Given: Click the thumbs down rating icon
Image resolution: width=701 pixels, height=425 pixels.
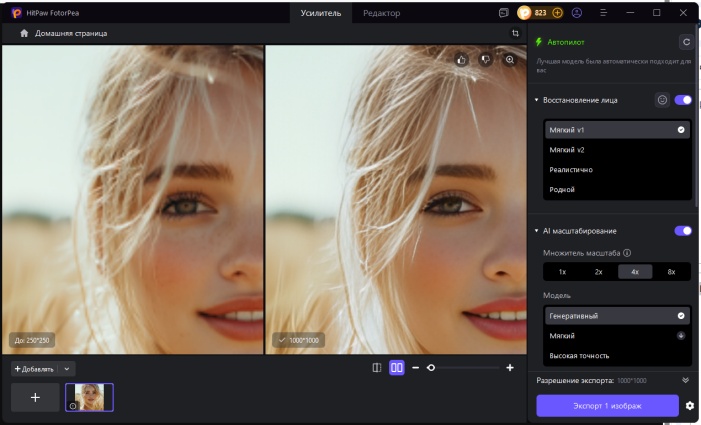Looking at the screenshot, I should (486, 60).
